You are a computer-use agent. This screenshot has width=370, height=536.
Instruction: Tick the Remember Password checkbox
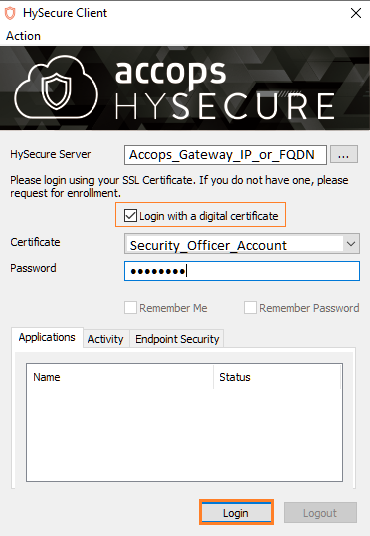click(250, 308)
